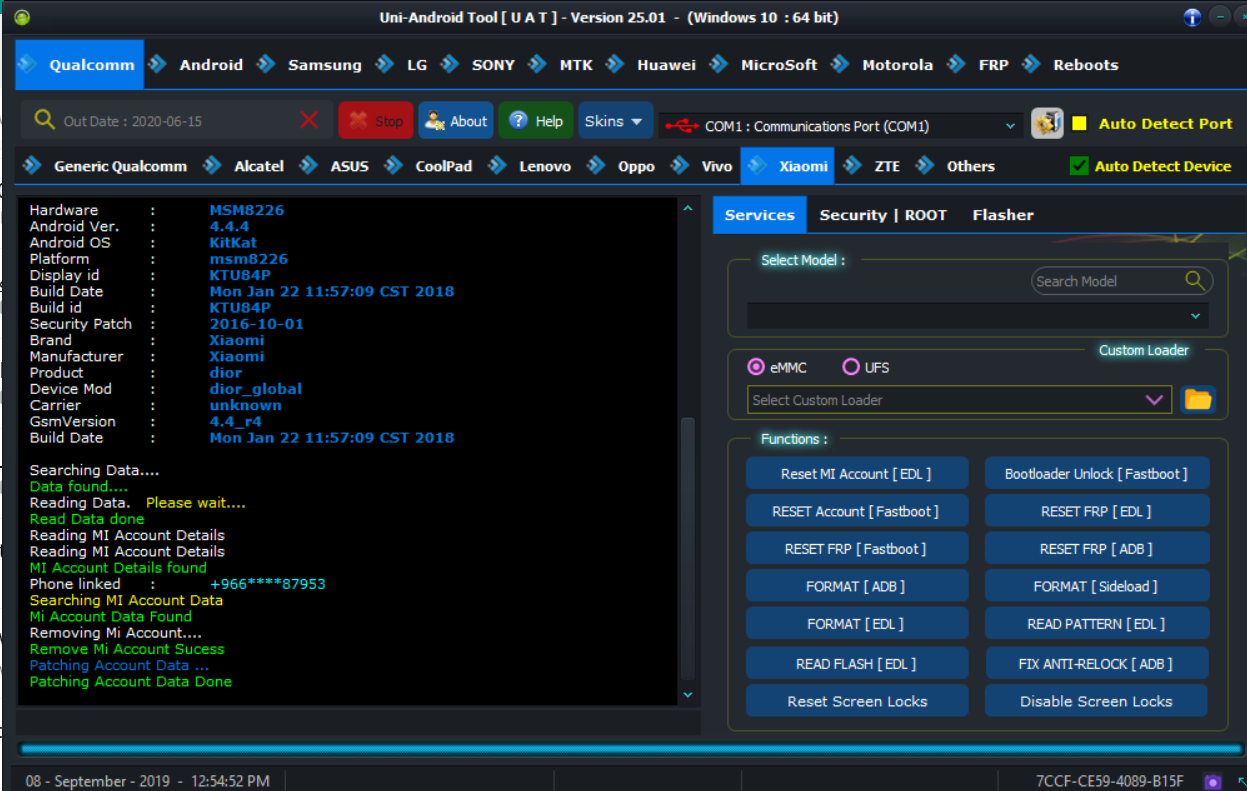Open Help
The image size is (1247, 791).
click(x=536, y=121)
